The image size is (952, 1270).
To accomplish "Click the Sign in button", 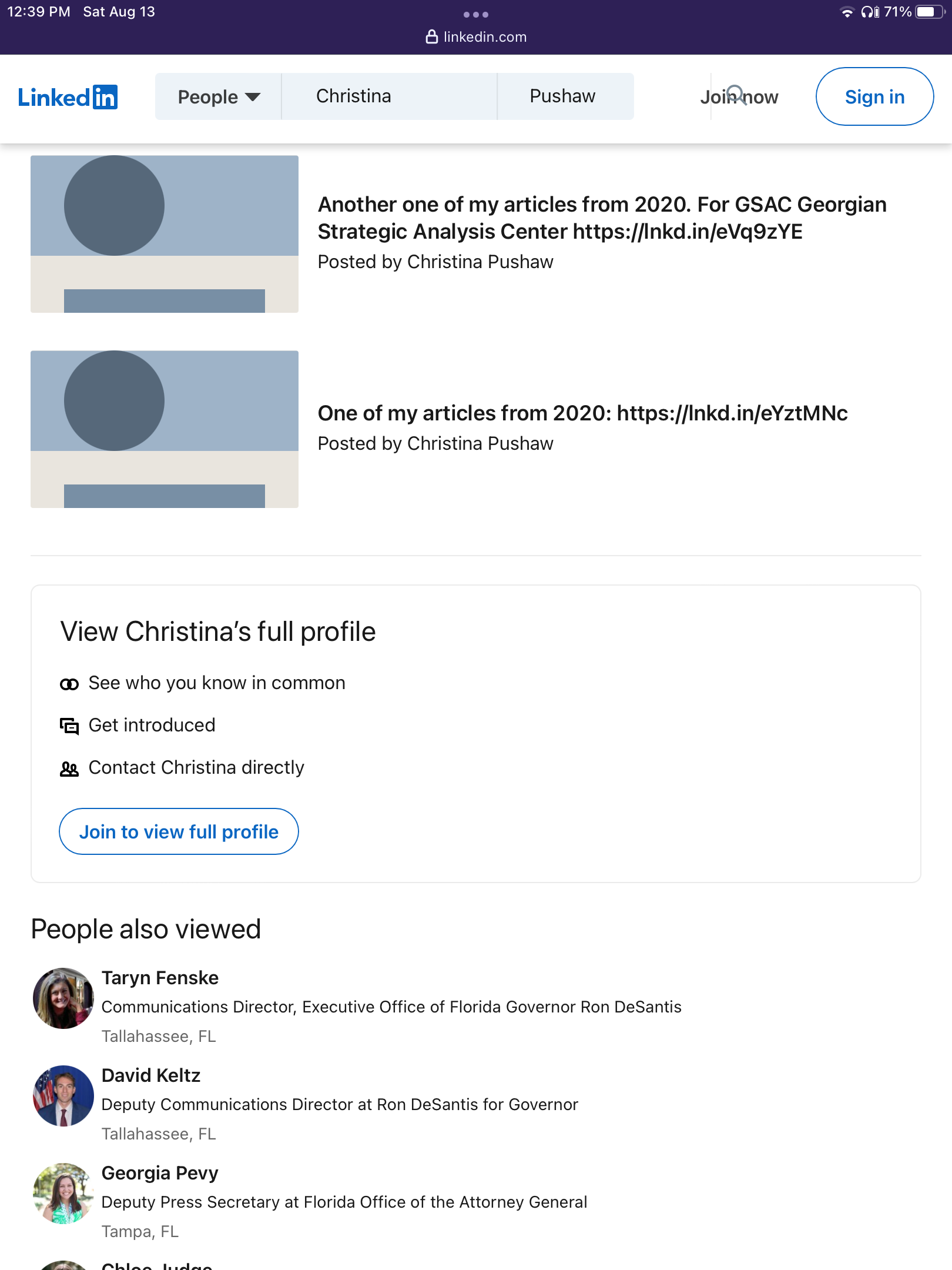I will tap(874, 96).
